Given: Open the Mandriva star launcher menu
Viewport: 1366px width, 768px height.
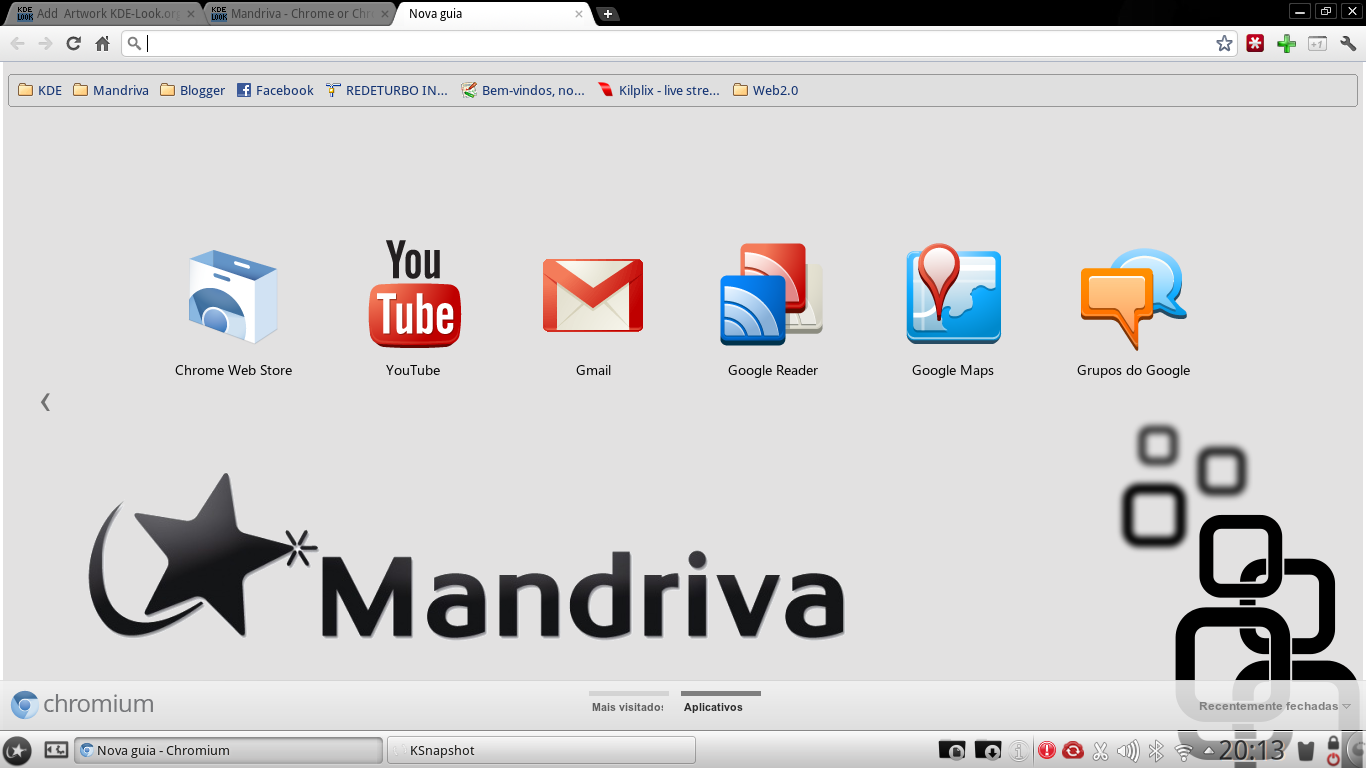Looking at the screenshot, I should coord(17,750).
